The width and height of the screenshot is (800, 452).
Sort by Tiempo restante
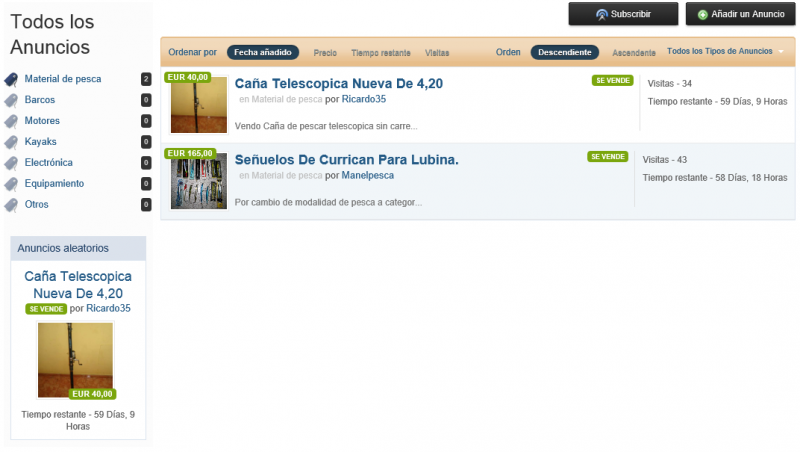pos(380,52)
